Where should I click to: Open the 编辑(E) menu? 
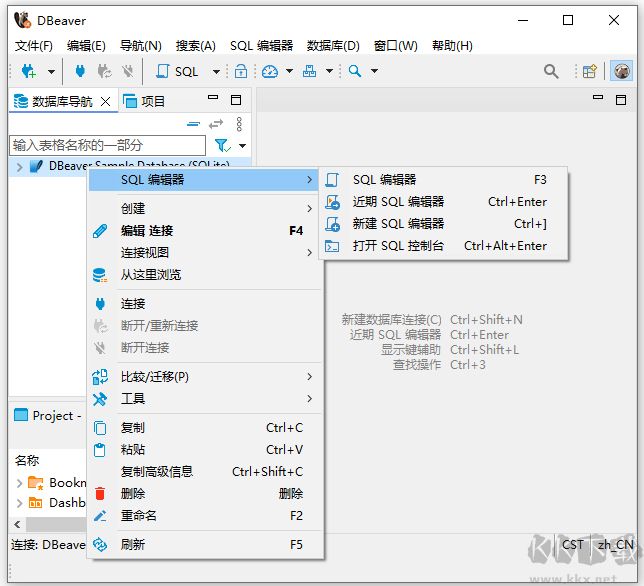[86, 46]
